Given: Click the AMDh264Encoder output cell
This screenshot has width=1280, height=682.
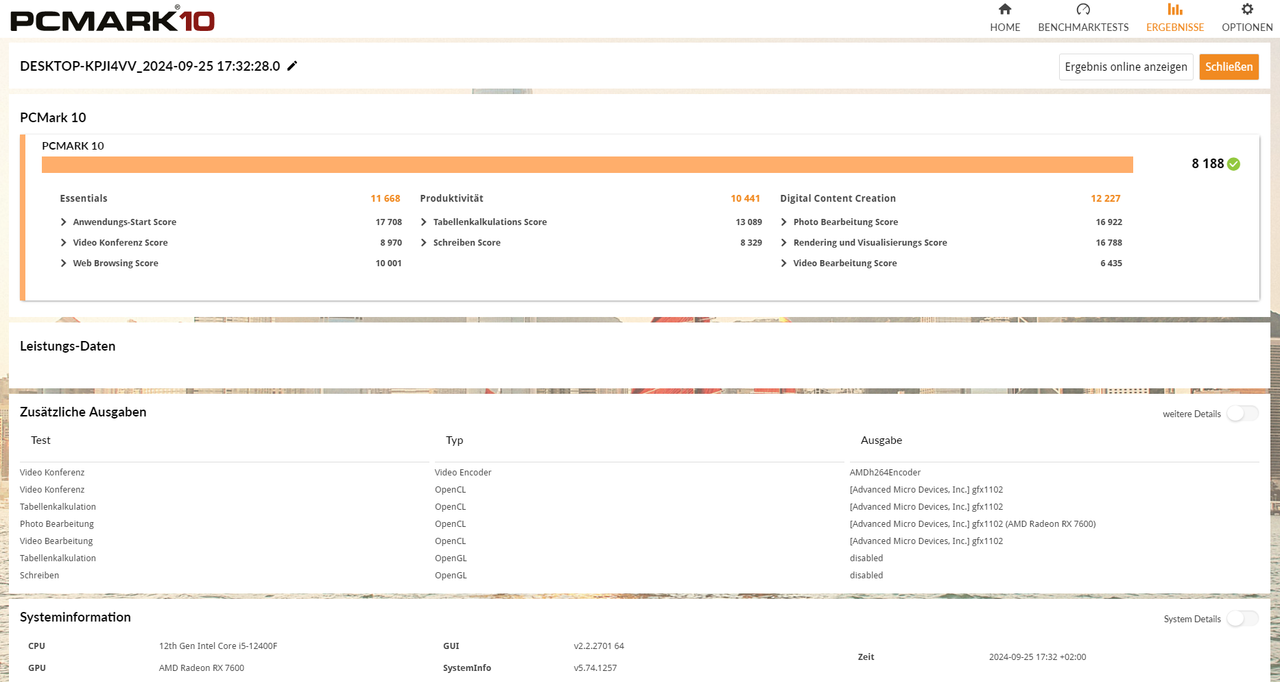Looking at the screenshot, I should click(885, 472).
